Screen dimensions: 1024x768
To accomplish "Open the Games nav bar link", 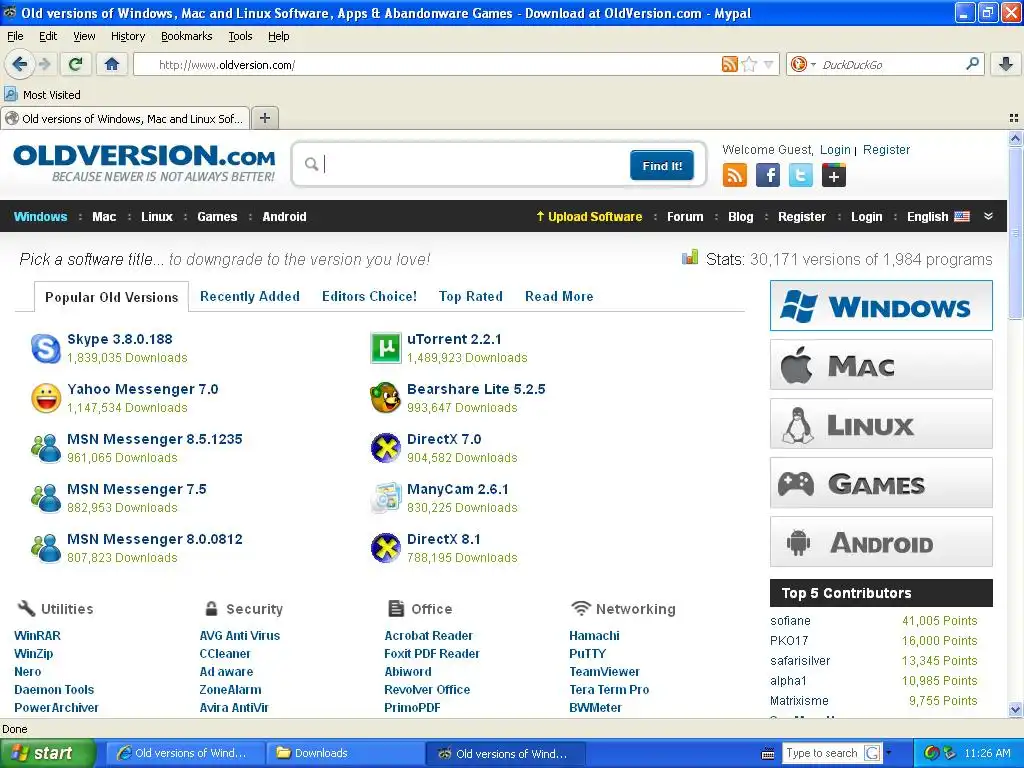I will [217, 217].
